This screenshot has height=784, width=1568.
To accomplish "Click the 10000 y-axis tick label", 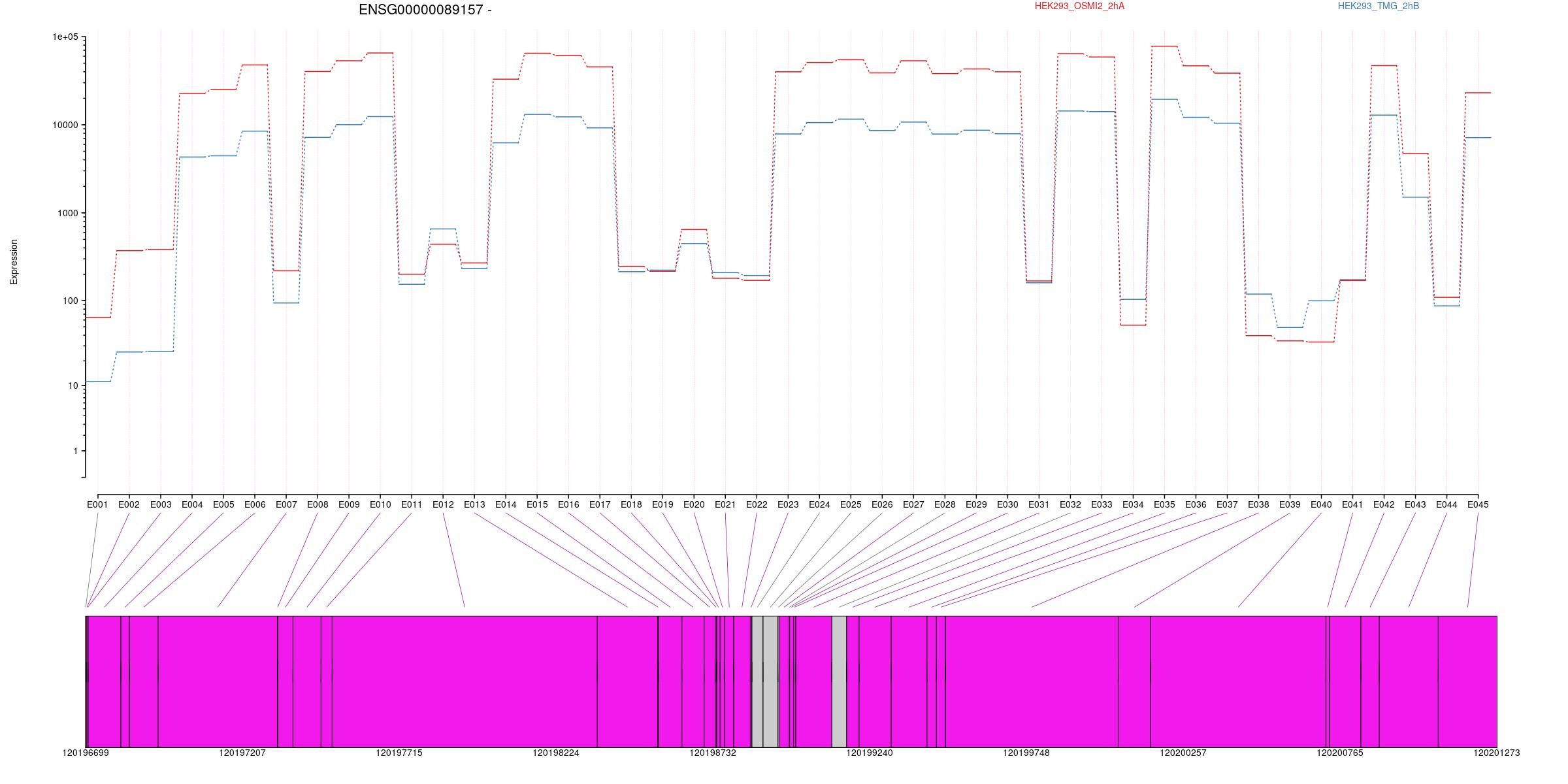I will [x=65, y=125].
